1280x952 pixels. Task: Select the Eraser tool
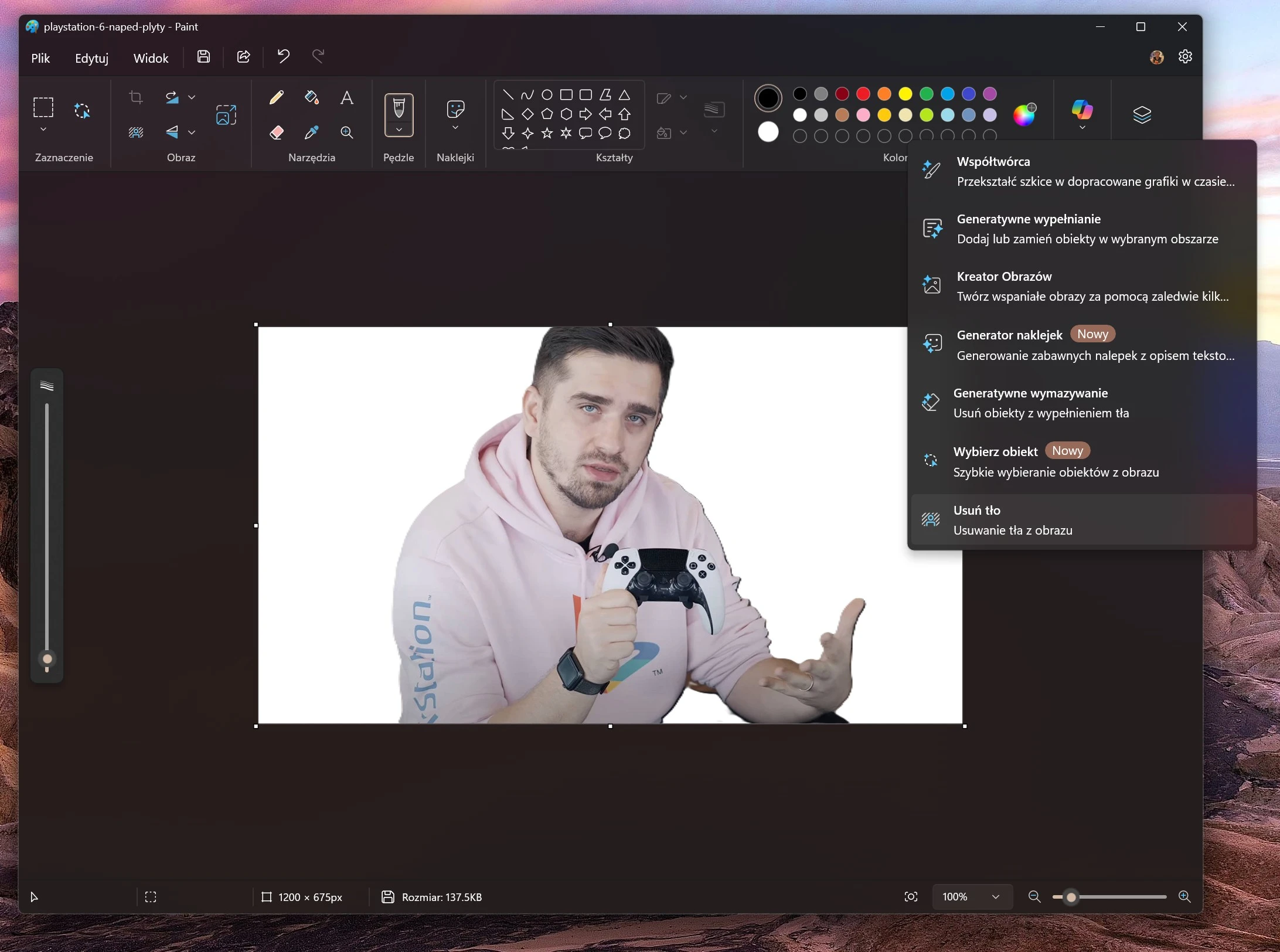pyautogui.click(x=276, y=132)
